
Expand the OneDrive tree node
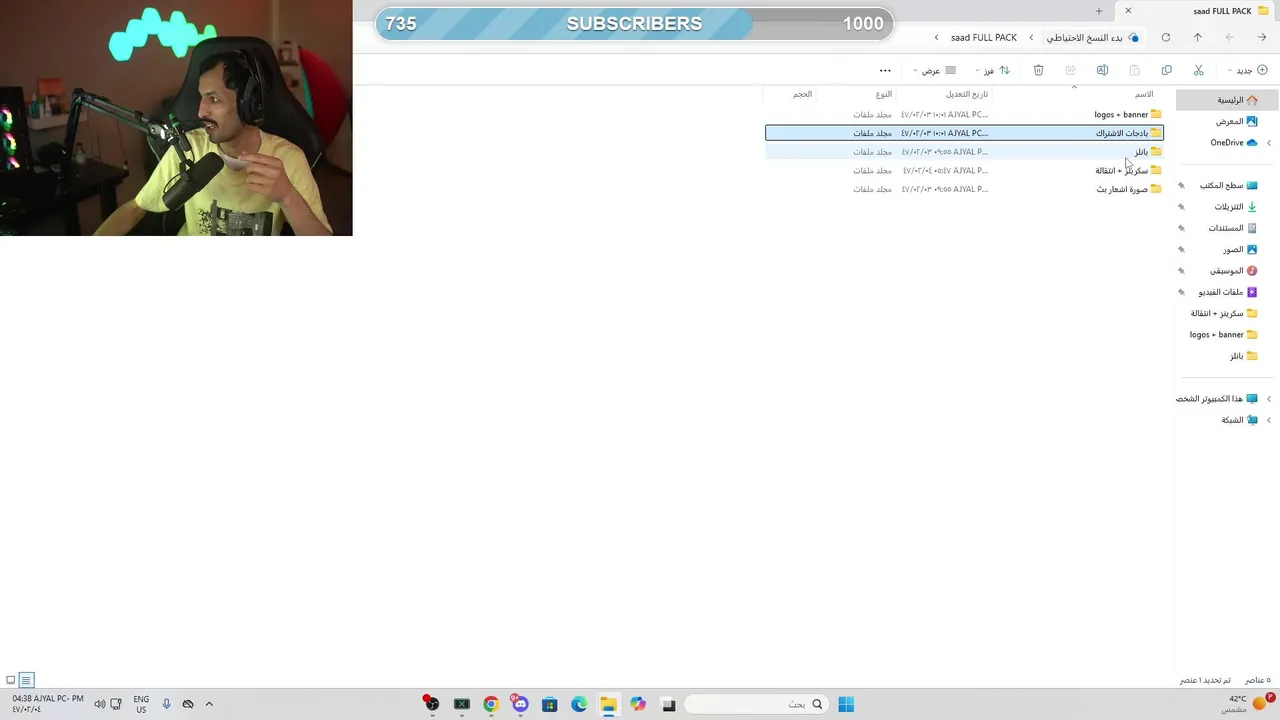pyautogui.click(x=1269, y=143)
